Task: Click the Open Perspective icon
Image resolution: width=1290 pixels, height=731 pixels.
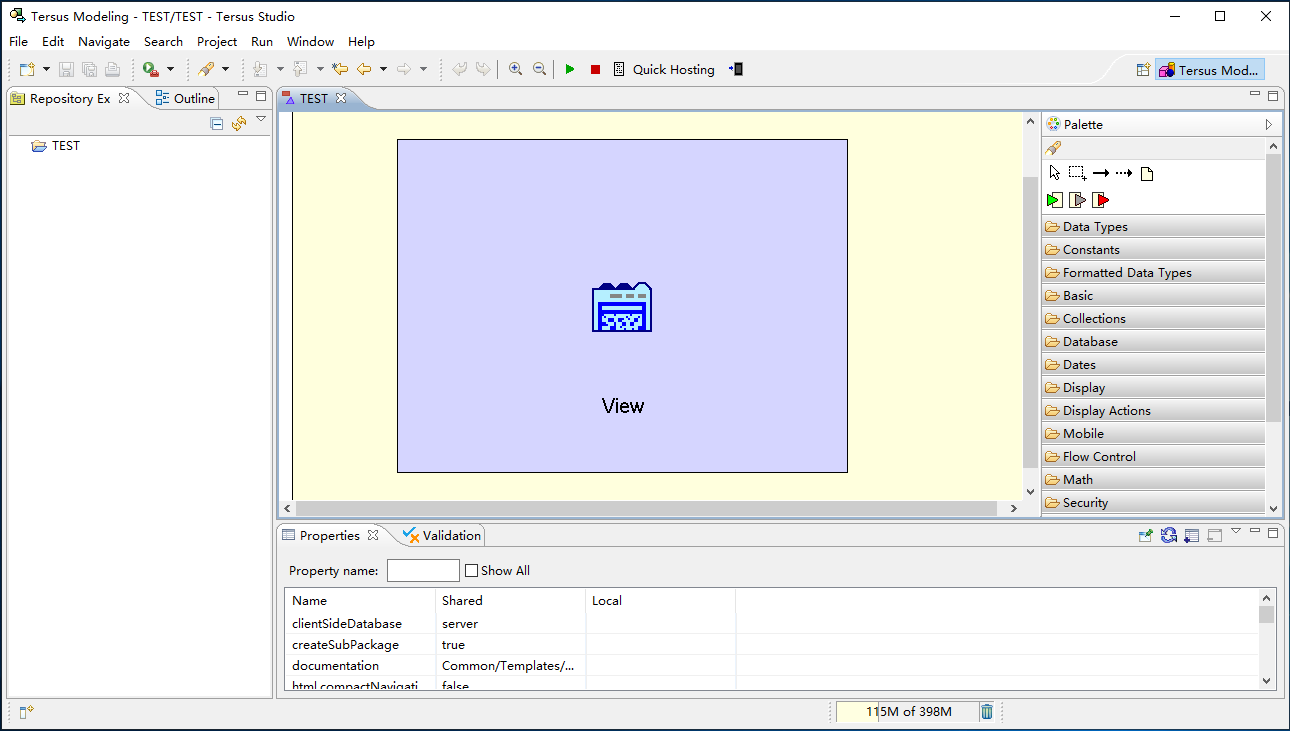Action: click(x=1143, y=70)
